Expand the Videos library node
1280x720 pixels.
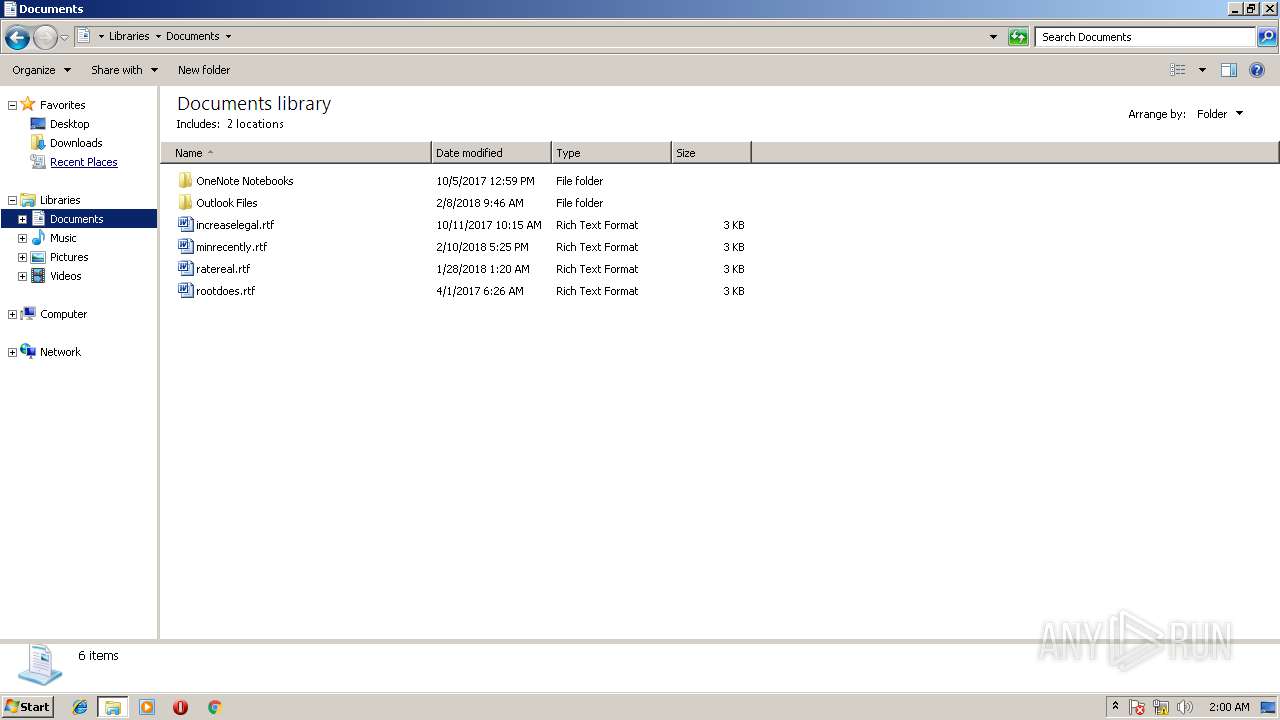click(x=22, y=276)
